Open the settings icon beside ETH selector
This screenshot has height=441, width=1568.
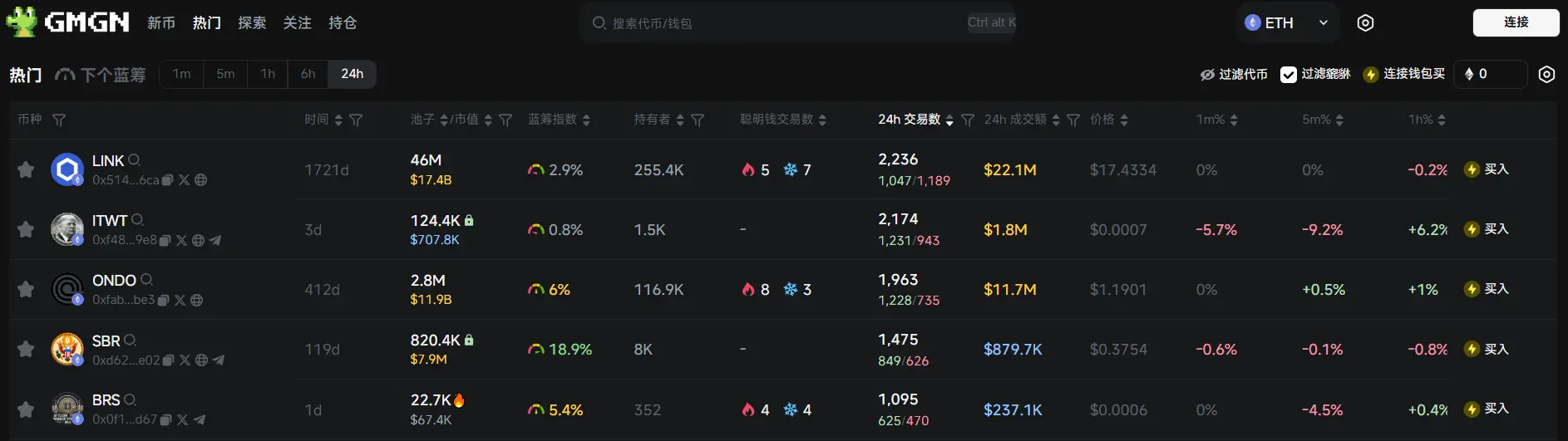[x=1365, y=23]
